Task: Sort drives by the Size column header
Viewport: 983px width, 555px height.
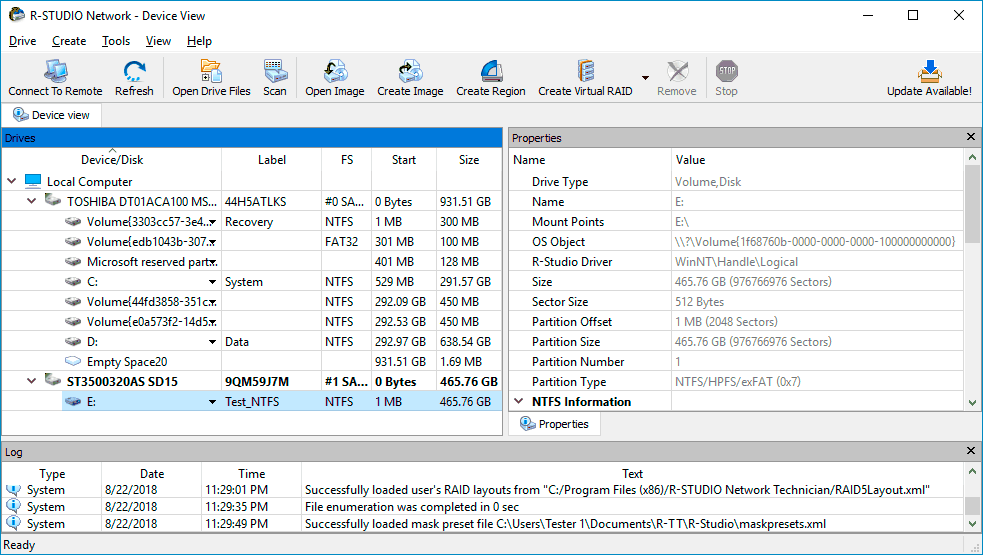Action: click(x=468, y=160)
